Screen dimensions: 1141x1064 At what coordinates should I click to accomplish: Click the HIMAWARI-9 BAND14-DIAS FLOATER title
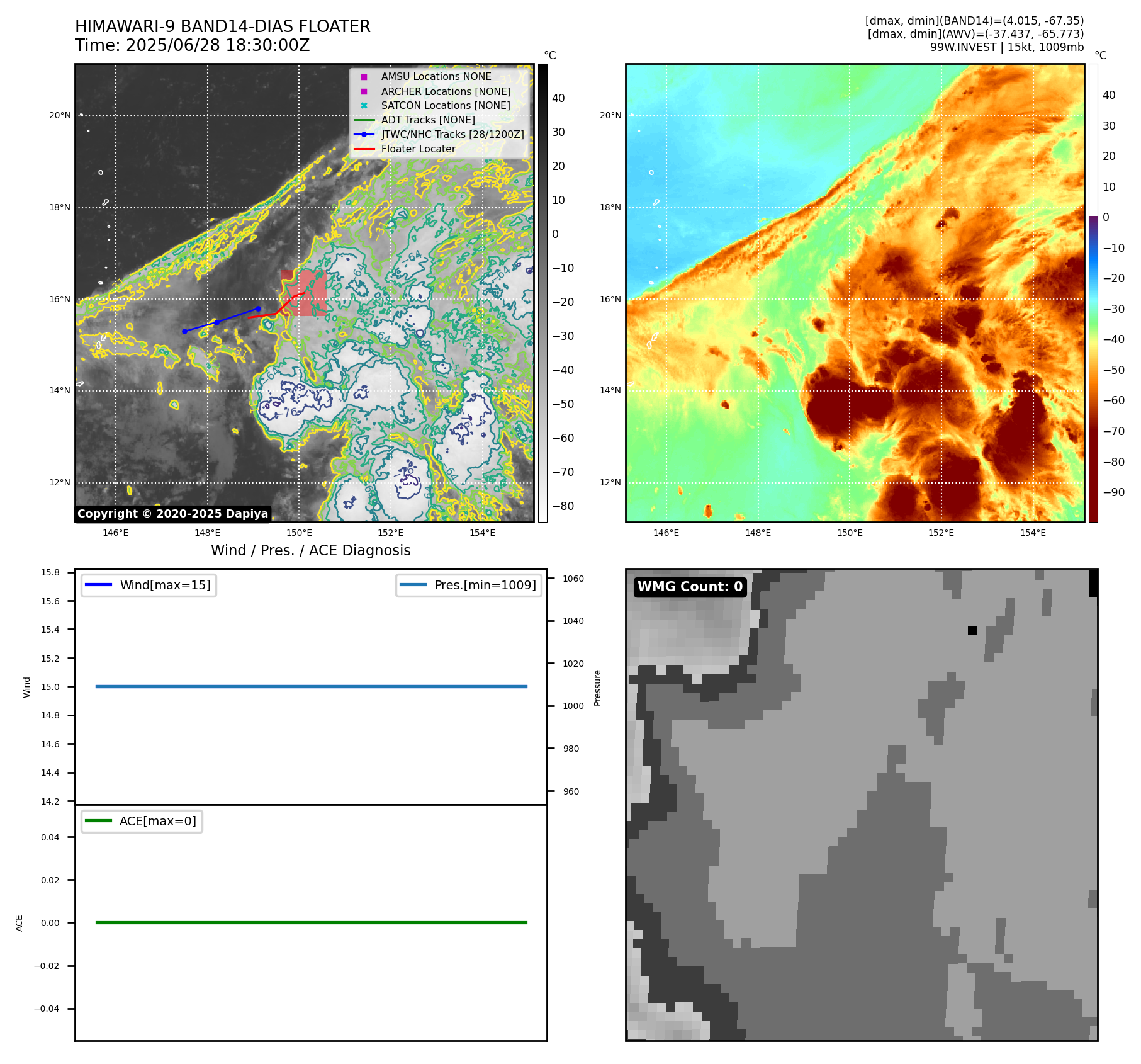tap(223, 26)
